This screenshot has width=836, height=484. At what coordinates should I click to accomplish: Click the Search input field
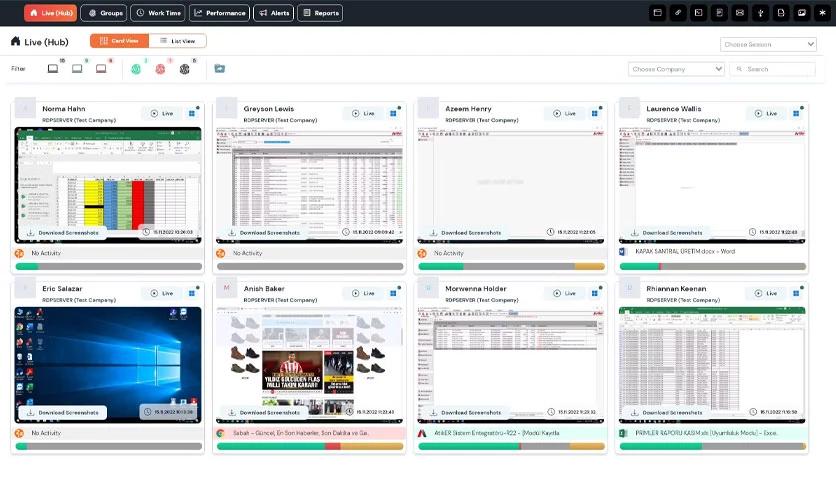pos(773,69)
